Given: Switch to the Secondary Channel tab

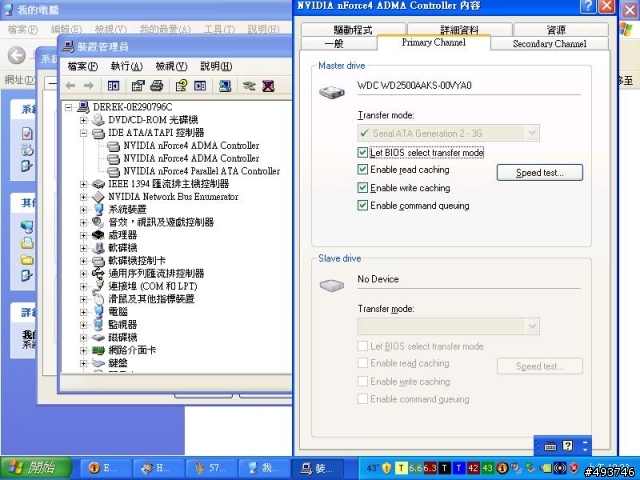Looking at the screenshot, I should (x=549, y=44).
